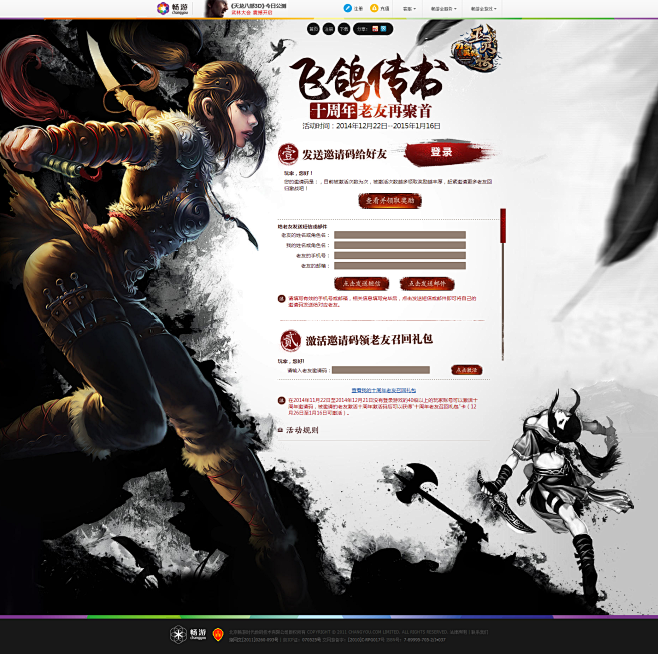Open the game logo at the top right

click(475, 47)
